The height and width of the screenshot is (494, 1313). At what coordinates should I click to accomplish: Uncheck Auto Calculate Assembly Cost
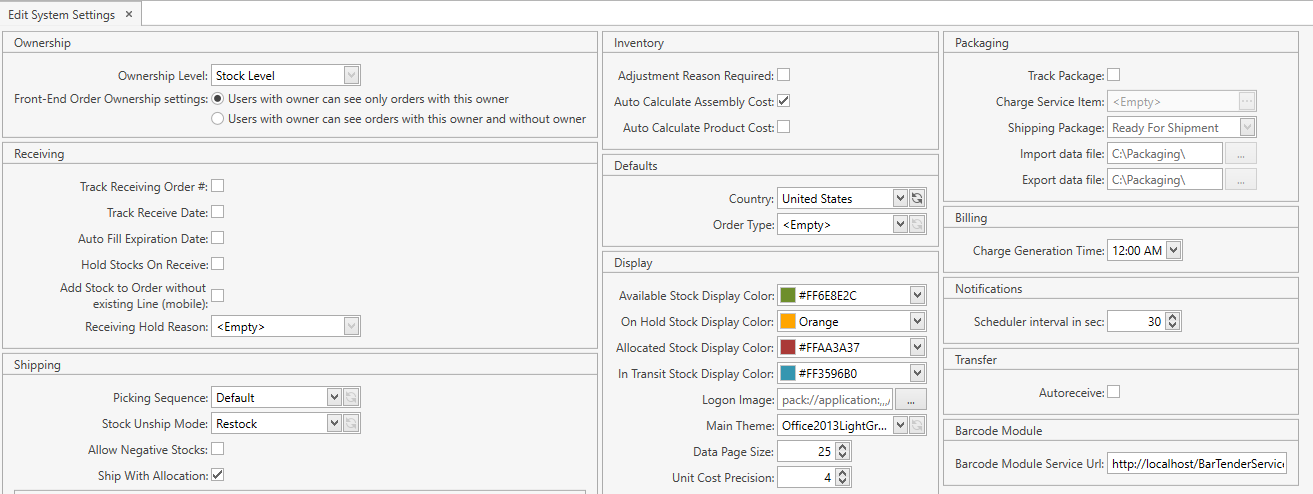pos(784,101)
